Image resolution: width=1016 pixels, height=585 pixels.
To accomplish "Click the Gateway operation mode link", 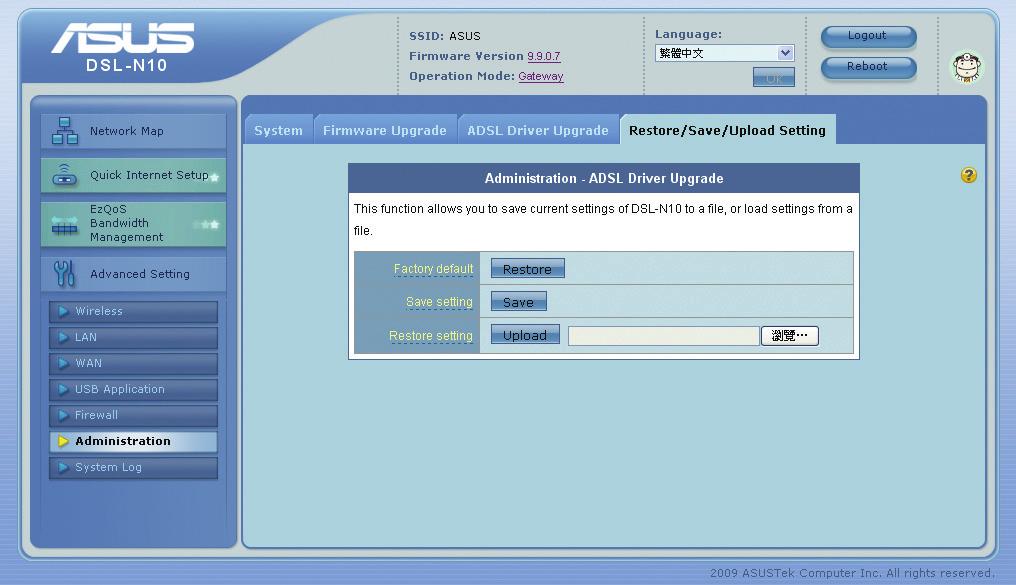I will coord(541,76).
